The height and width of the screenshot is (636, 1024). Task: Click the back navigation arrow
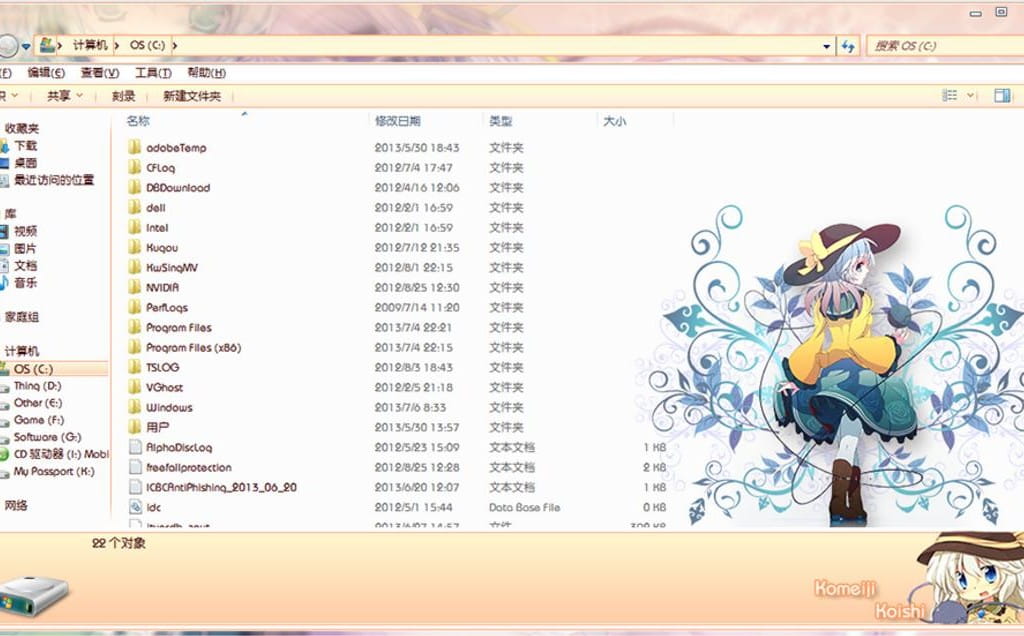pyautogui.click(x=8, y=45)
